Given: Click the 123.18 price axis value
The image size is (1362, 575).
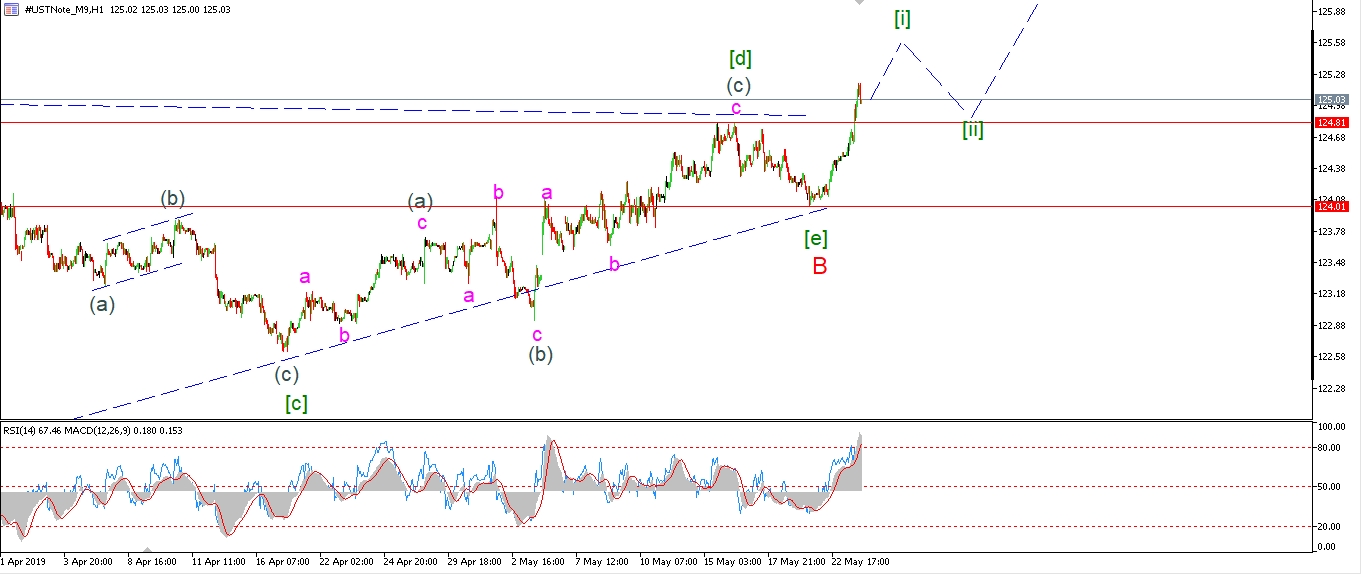Looking at the screenshot, I should coord(1331,294).
